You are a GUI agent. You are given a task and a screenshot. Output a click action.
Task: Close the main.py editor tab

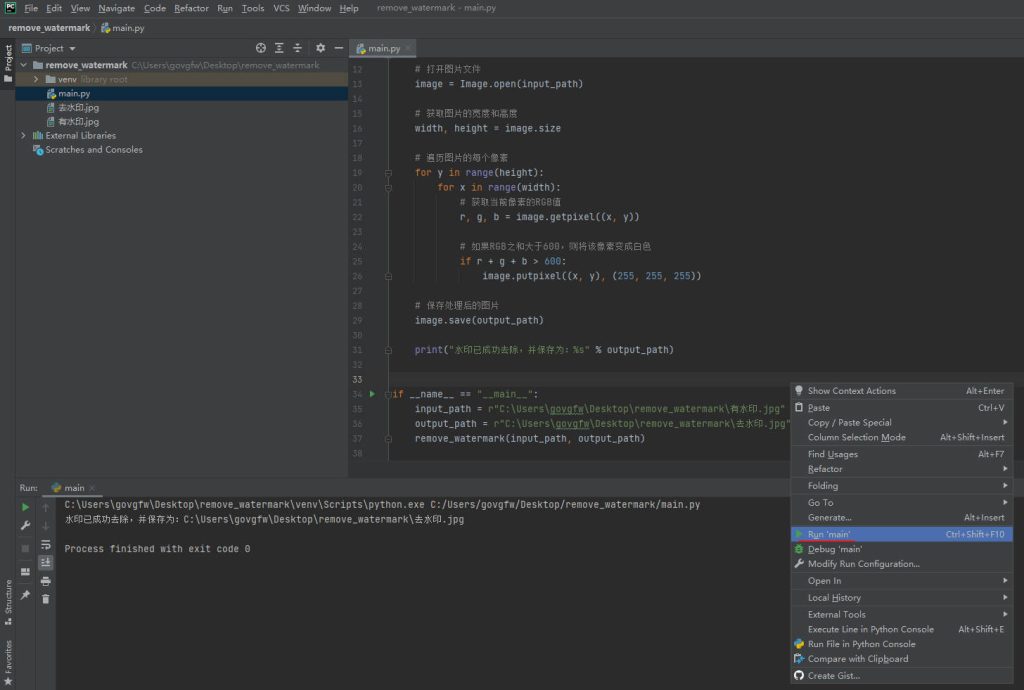click(x=408, y=48)
